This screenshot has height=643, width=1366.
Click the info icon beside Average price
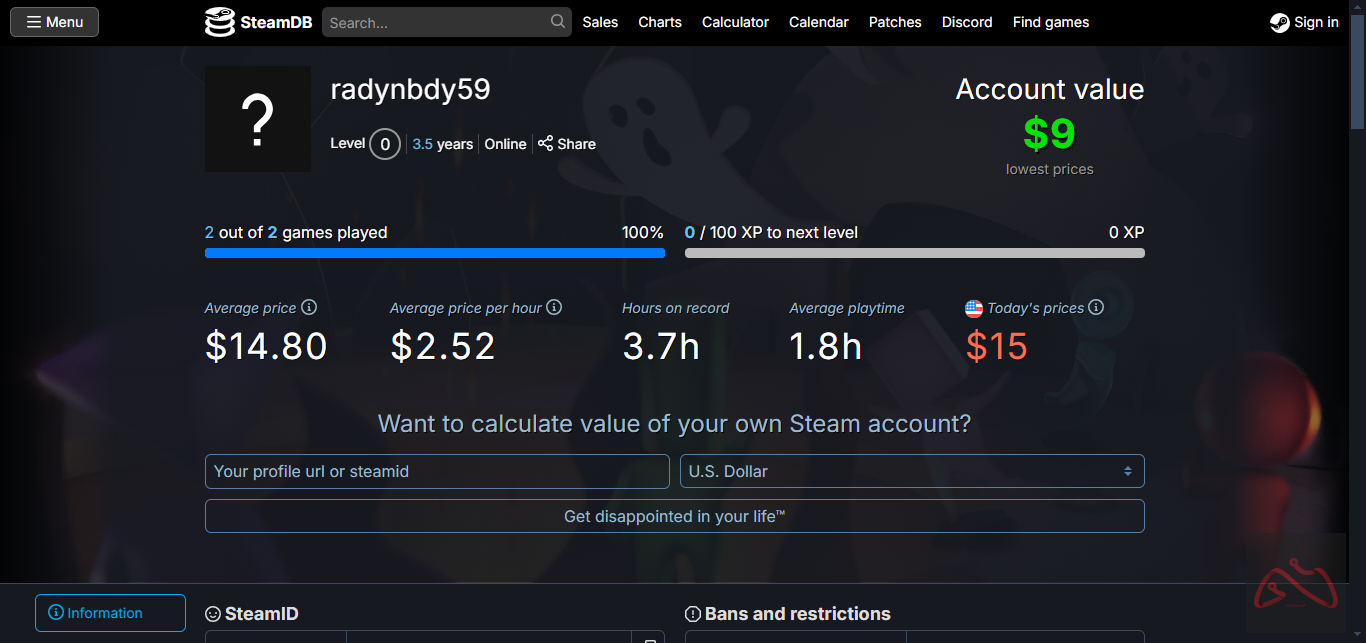click(309, 308)
